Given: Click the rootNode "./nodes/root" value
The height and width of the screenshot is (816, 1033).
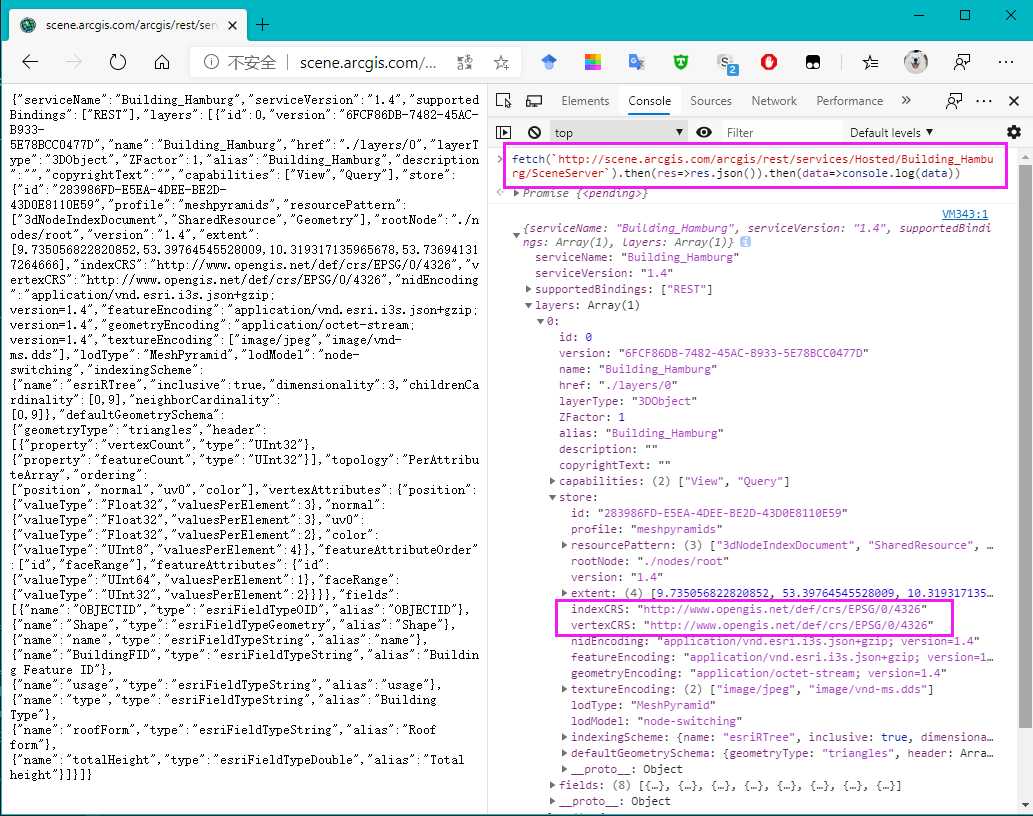Looking at the screenshot, I should 683,561.
